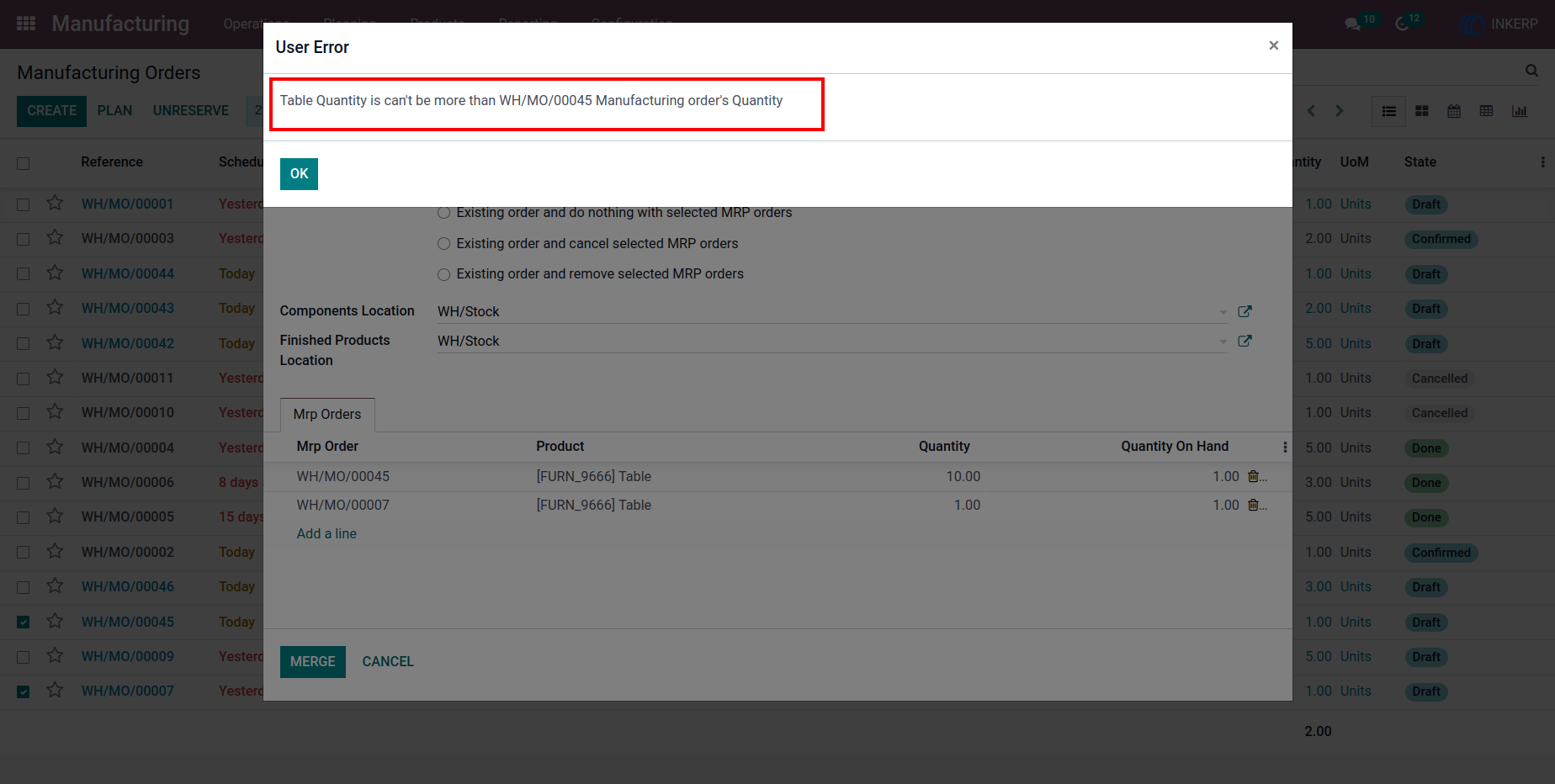
Task: Expand the Components Location dropdown
Action: pos(1223,312)
